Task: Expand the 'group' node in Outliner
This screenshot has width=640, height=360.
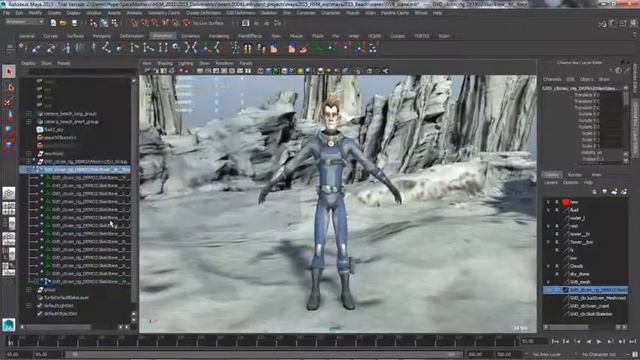Action: coord(28,290)
